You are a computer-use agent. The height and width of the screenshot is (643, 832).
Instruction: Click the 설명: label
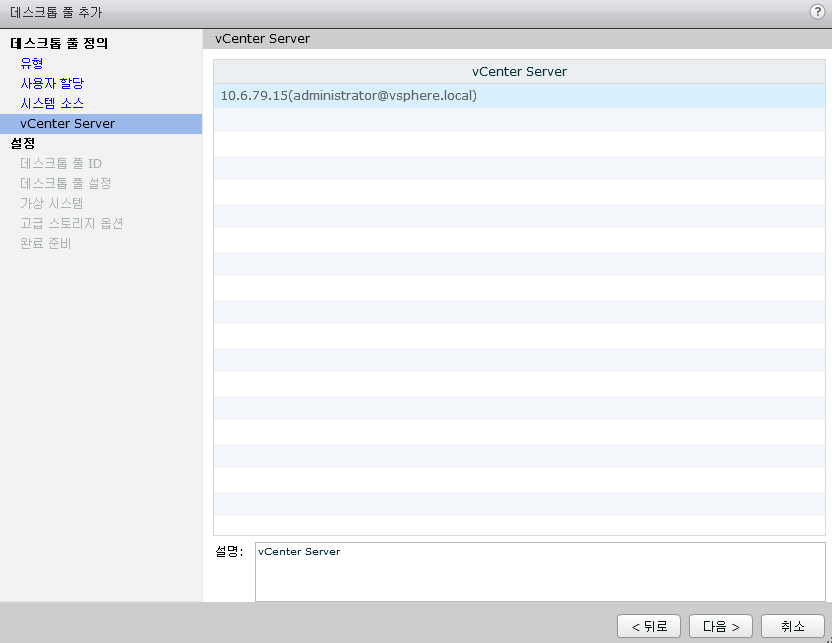pyautogui.click(x=229, y=552)
